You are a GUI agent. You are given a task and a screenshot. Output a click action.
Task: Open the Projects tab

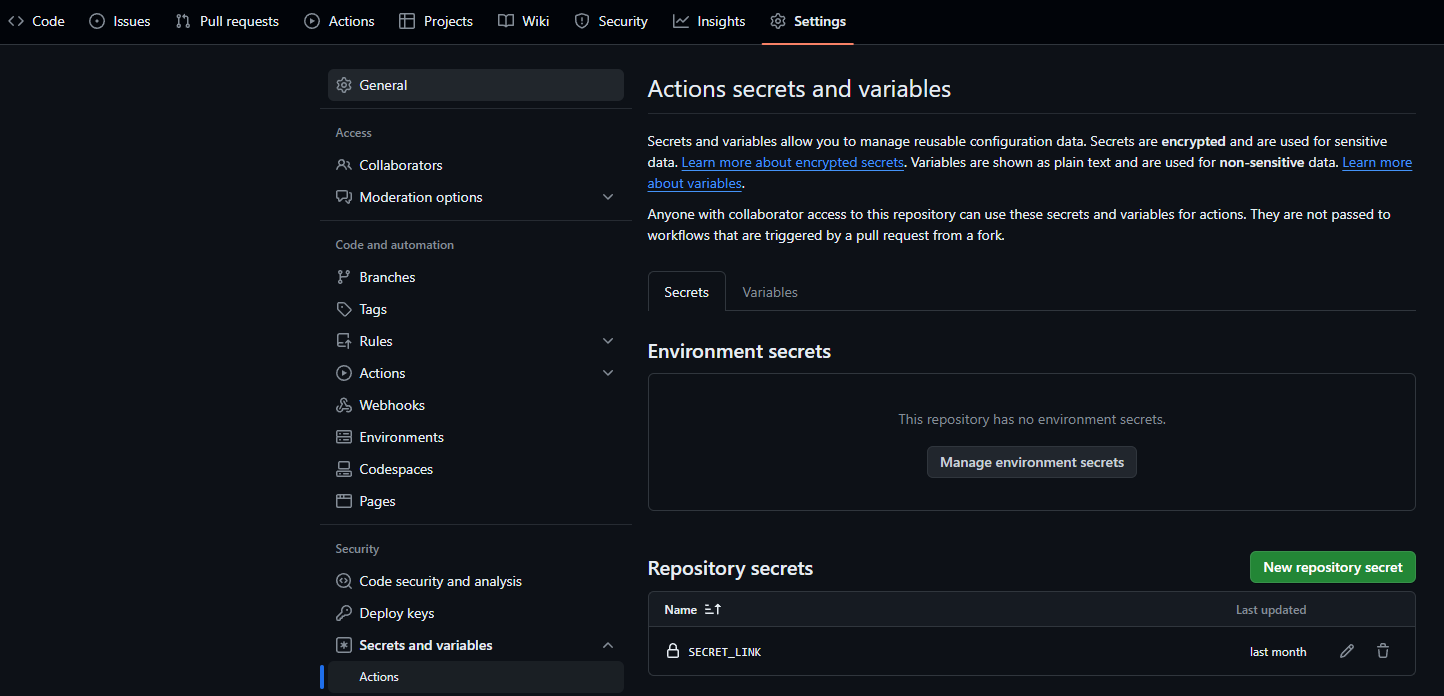click(436, 21)
